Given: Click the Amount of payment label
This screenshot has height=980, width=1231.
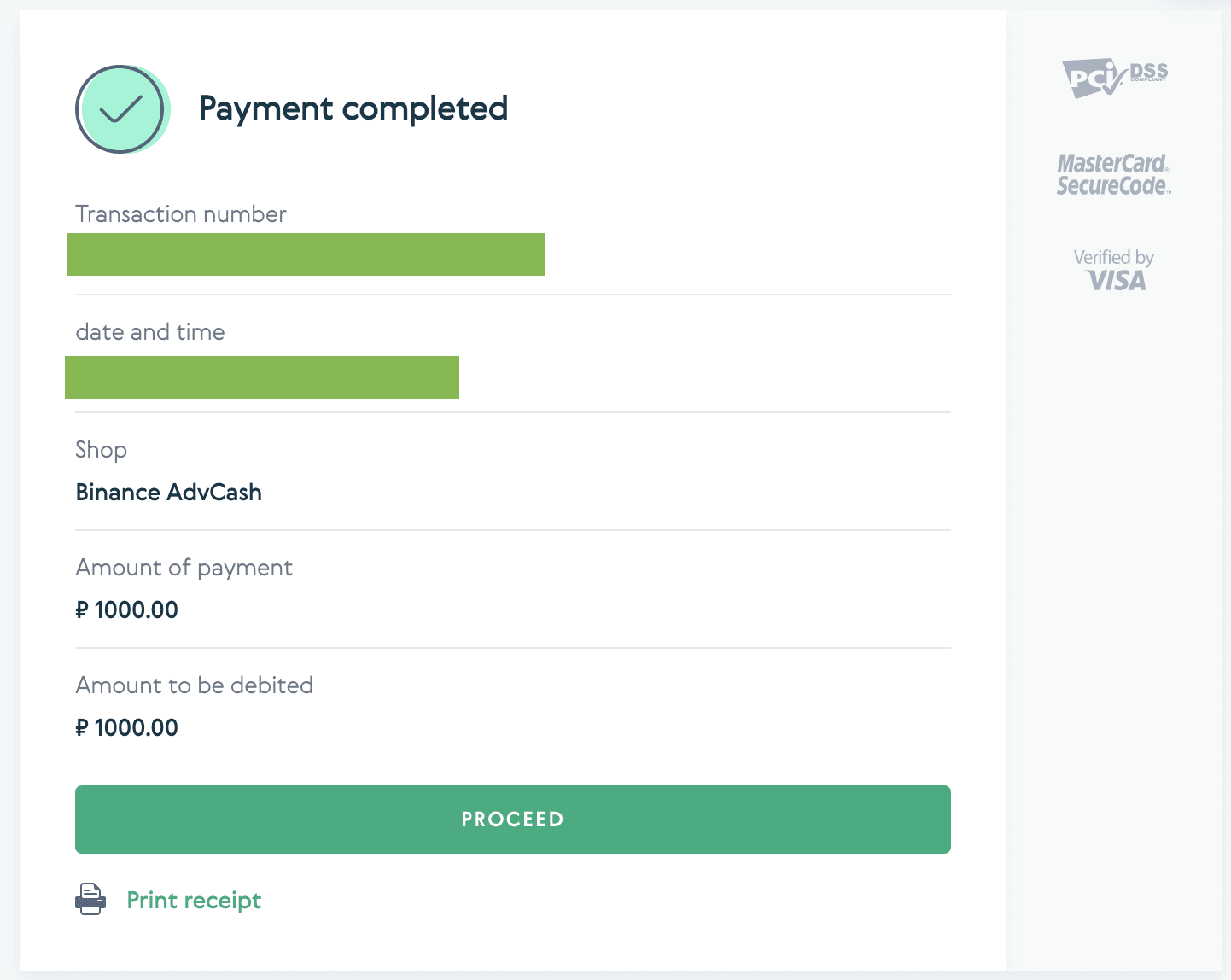Looking at the screenshot, I should click(184, 568).
